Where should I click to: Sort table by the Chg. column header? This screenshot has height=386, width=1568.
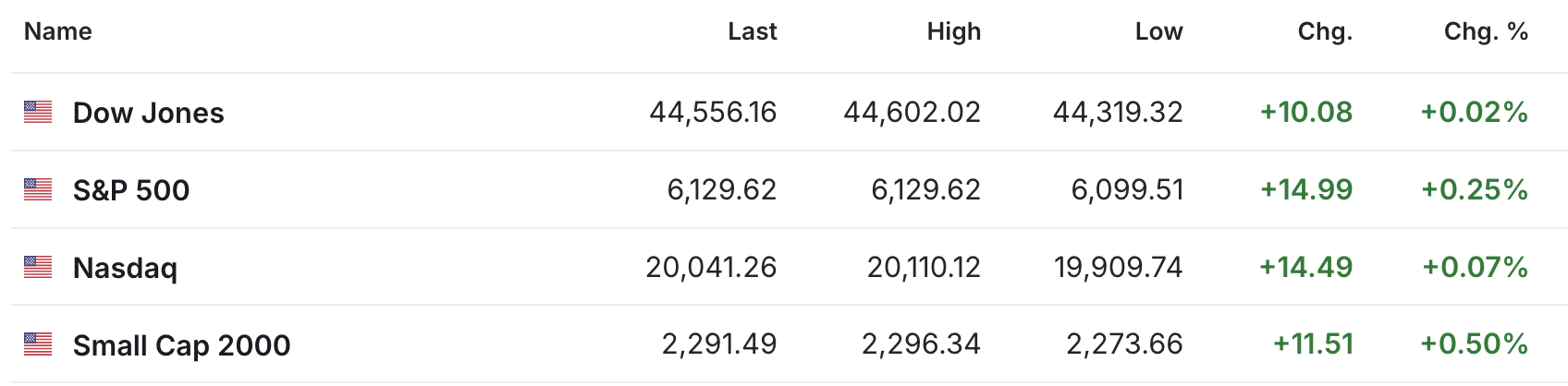point(1326,31)
